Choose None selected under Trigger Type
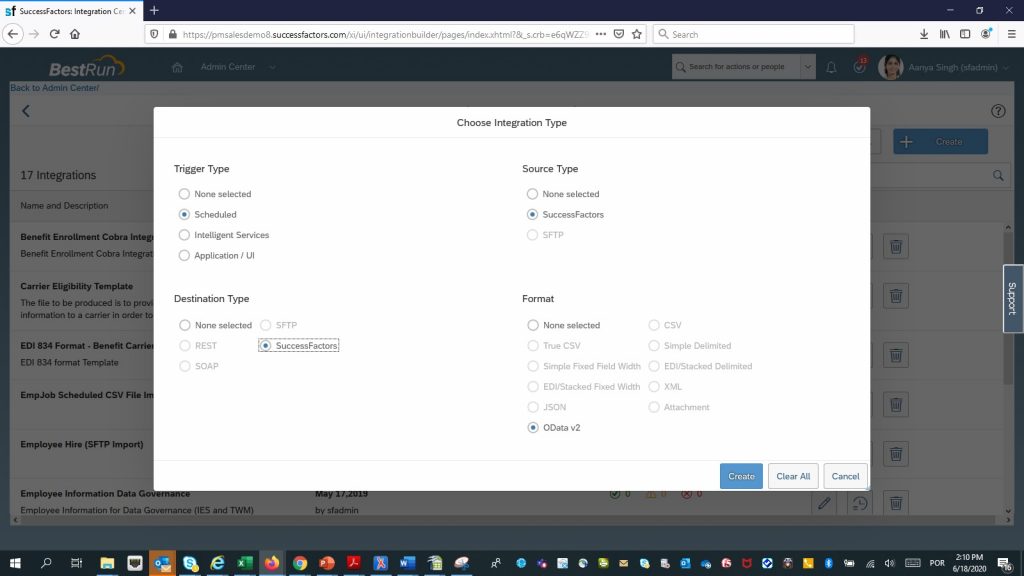The image size is (1024, 576). point(184,194)
